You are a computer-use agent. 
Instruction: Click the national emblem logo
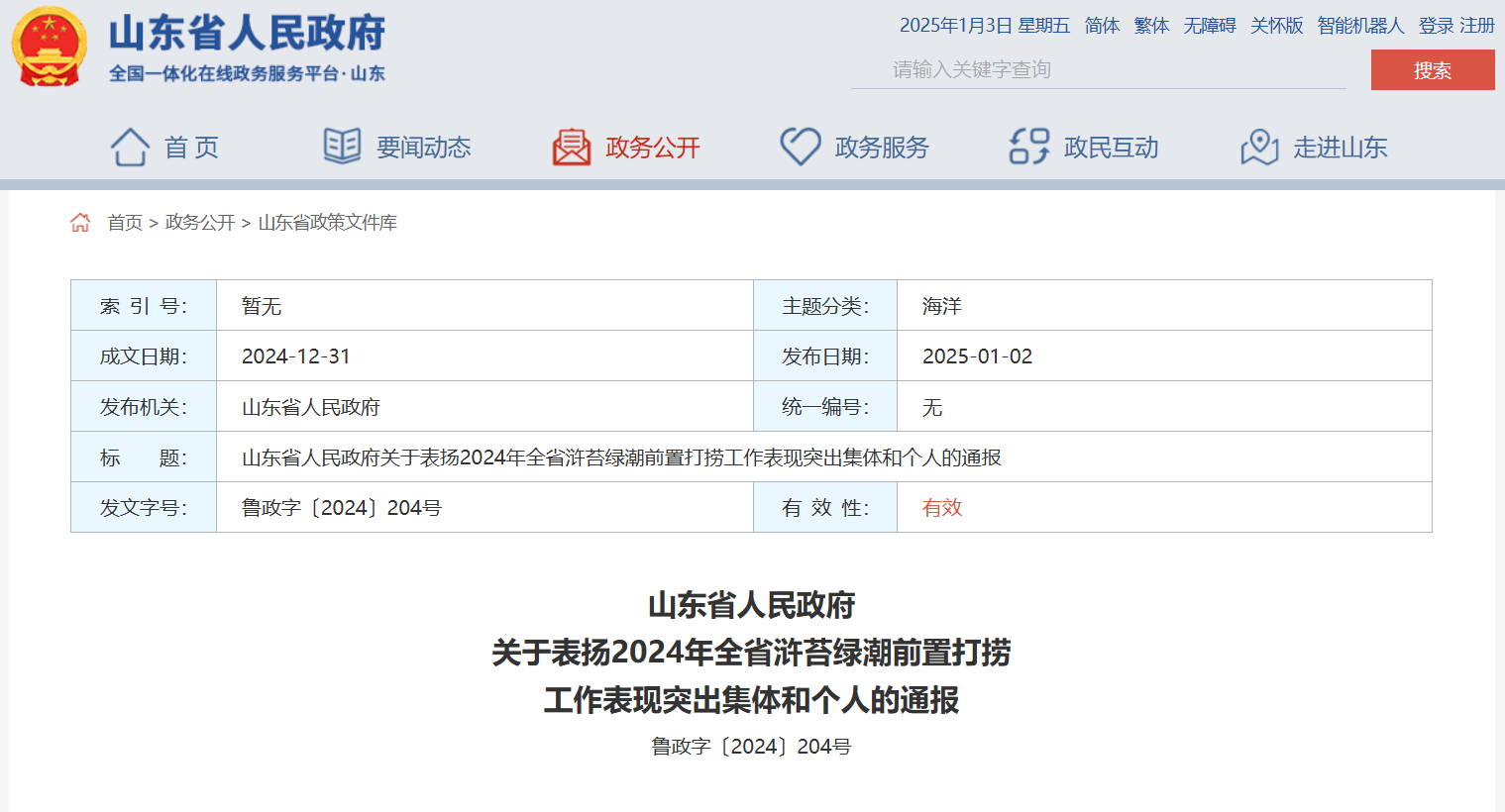click(49, 47)
